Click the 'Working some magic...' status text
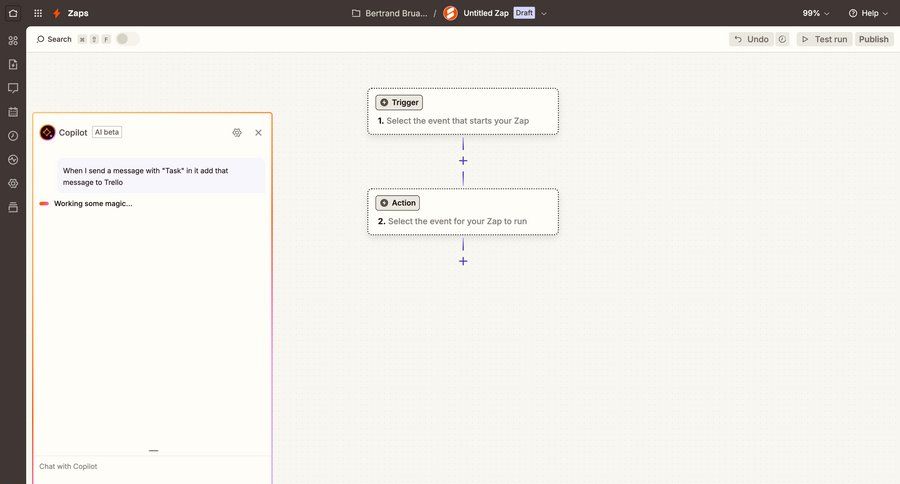The image size is (900, 484). (93, 203)
